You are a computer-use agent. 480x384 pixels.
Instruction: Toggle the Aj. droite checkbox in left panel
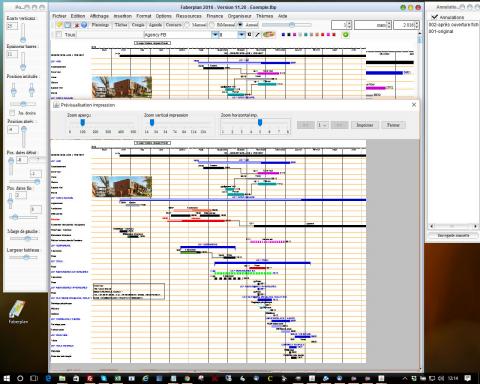tap(12, 113)
